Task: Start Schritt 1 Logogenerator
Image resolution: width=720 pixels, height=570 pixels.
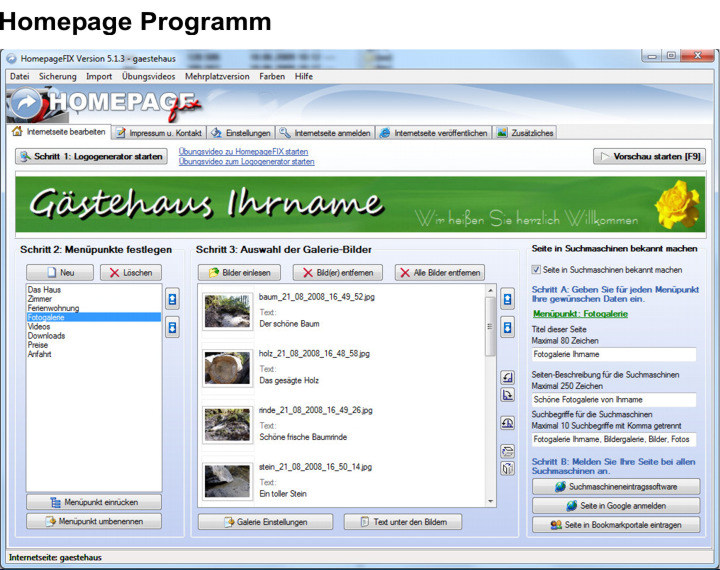Action: click(x=91, y=157)
